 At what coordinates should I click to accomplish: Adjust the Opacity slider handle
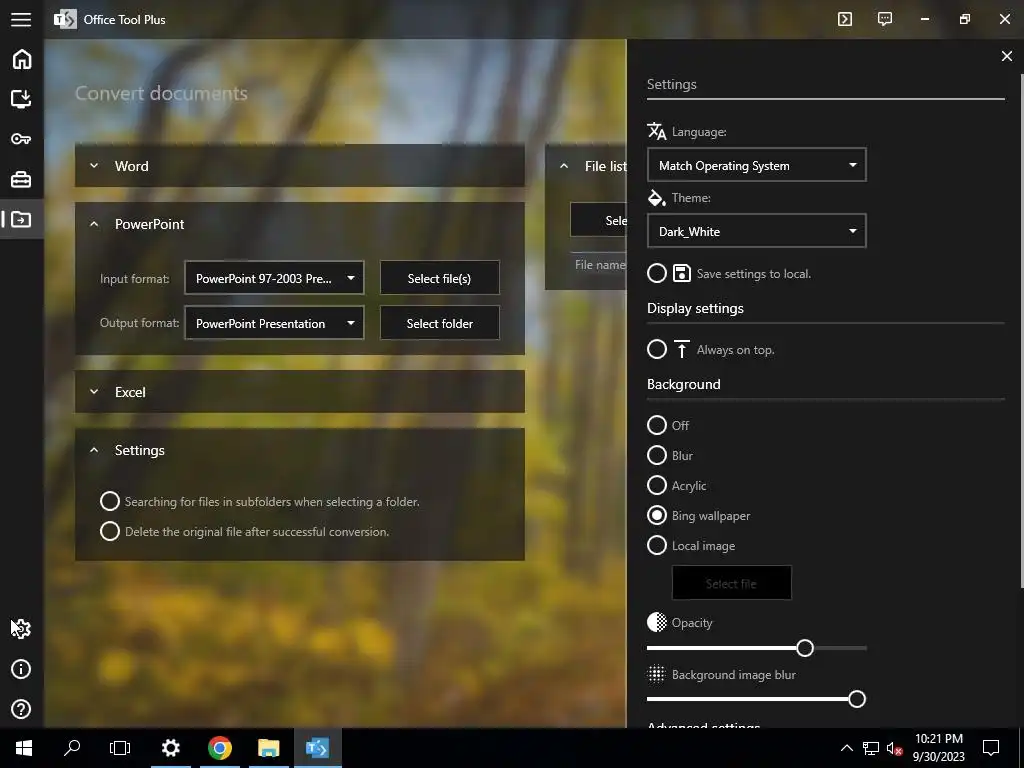coord(805,647)
